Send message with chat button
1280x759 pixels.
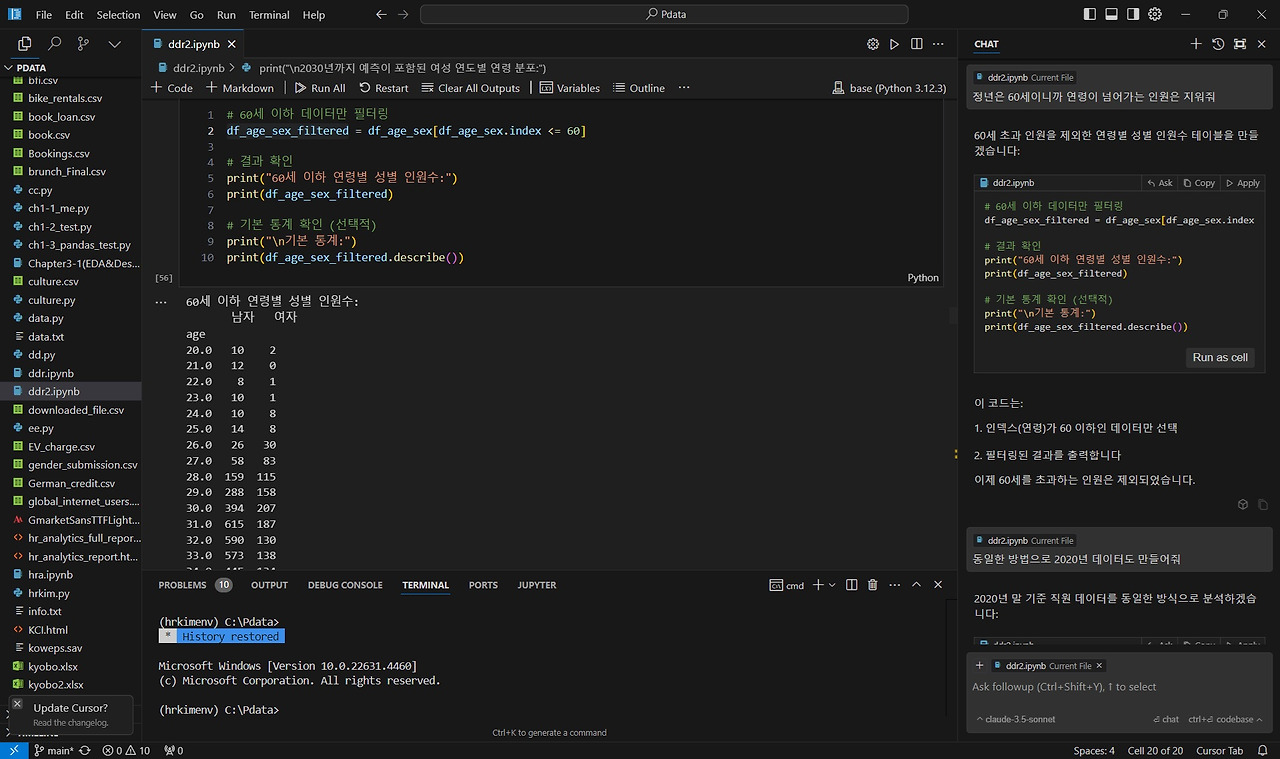1166,719
